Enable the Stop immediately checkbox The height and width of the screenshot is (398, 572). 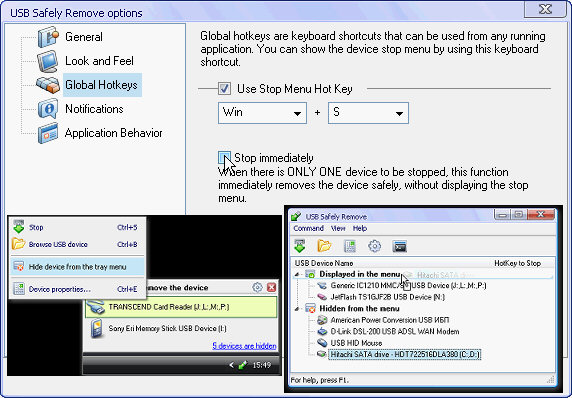tap(224, 158)
